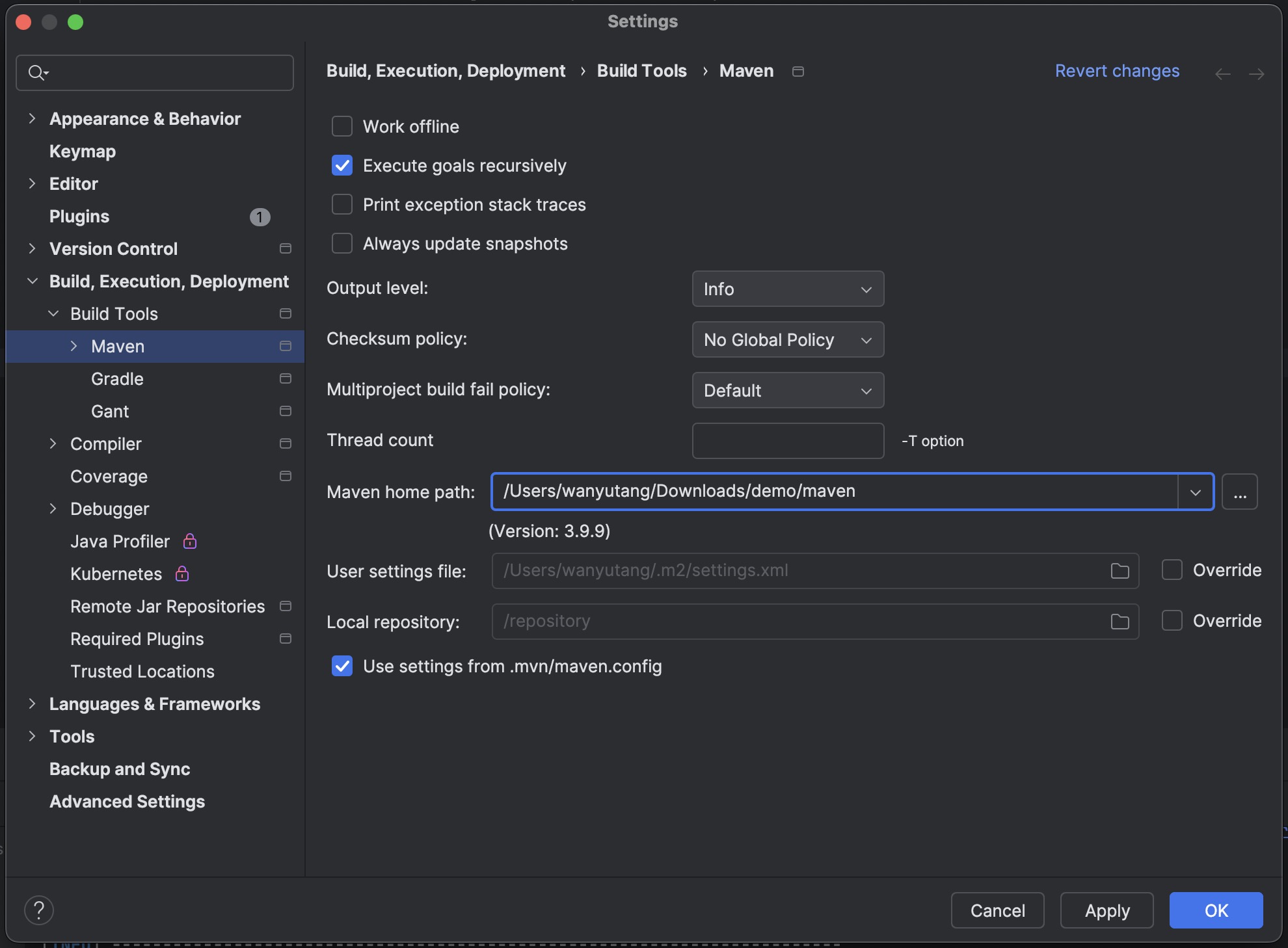Screen dimensions: 1288x948
Task: Focus the settings search field
Action: coord(155,73)
